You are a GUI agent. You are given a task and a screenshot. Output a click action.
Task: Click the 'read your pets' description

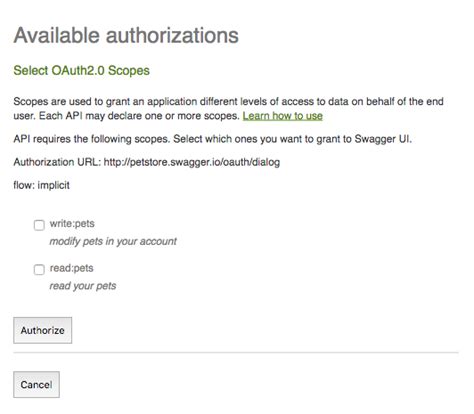click(x=83, y=286)
